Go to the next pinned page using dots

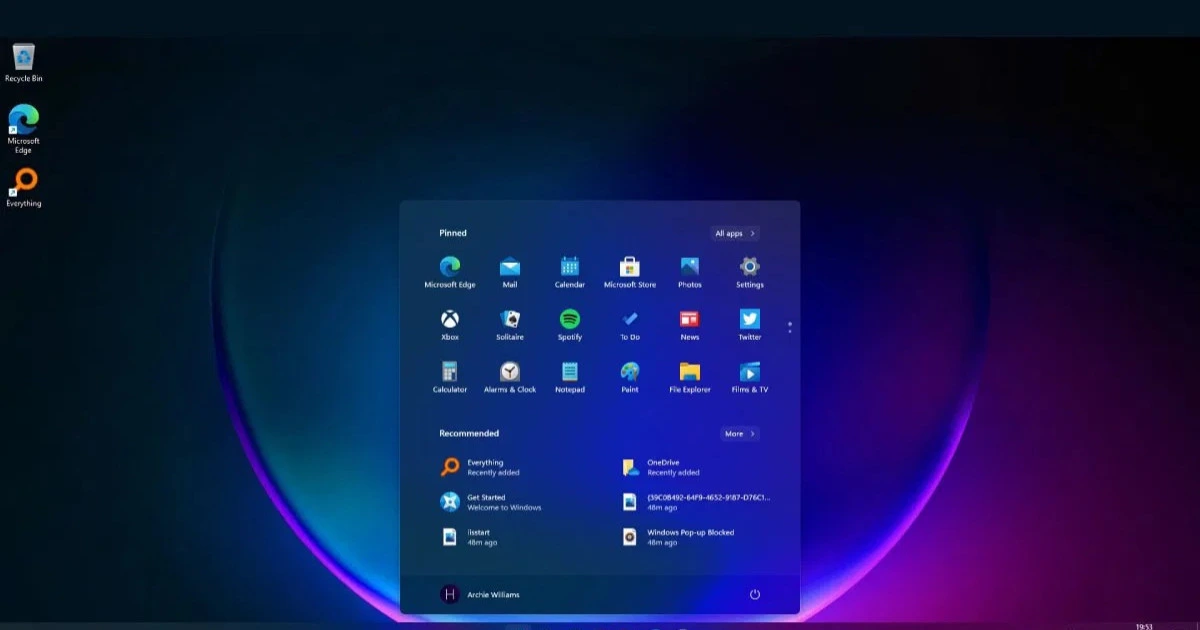790,327
